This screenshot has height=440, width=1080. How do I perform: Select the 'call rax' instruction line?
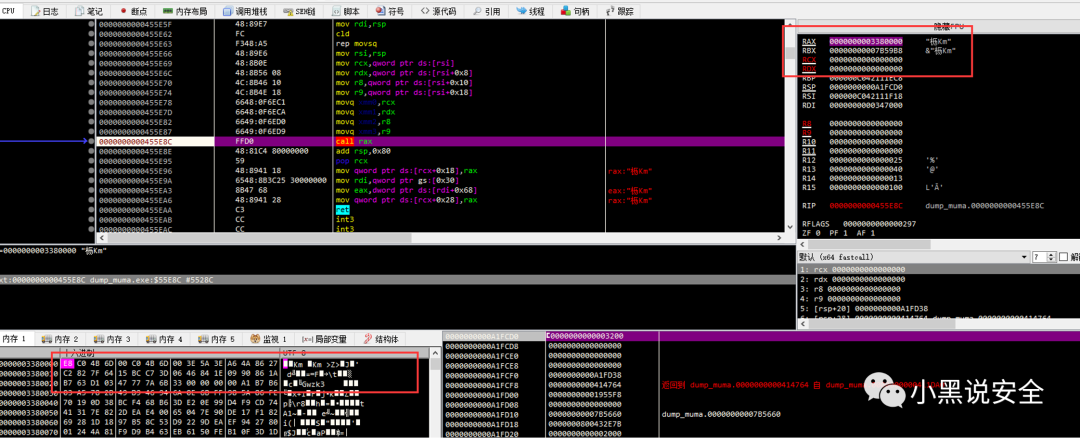(441, 141)
